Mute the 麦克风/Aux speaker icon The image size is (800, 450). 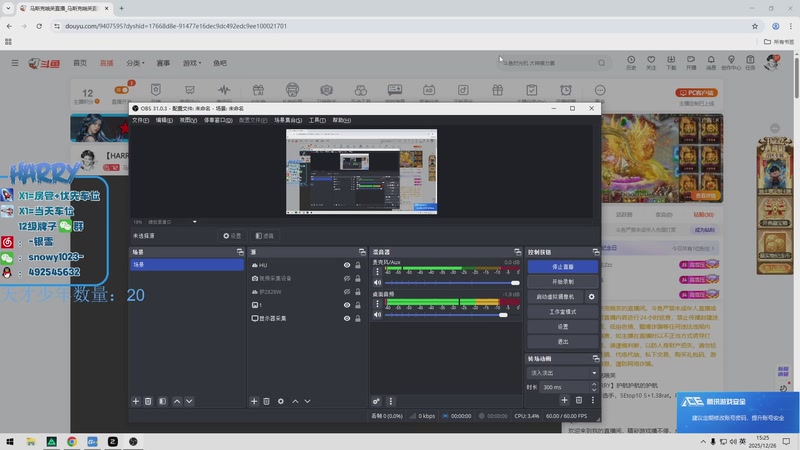[378, 283]
